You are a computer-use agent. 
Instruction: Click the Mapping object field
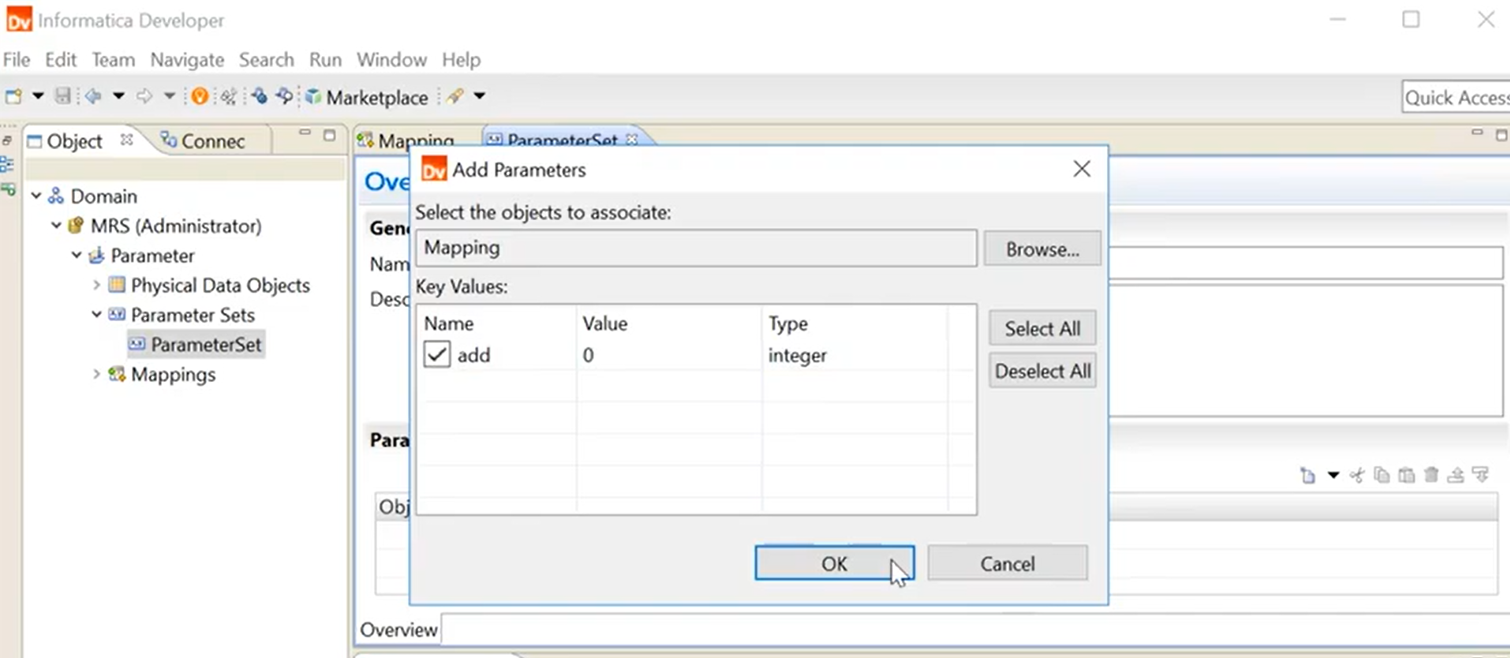pyautogui.click(x=696, y=248)
